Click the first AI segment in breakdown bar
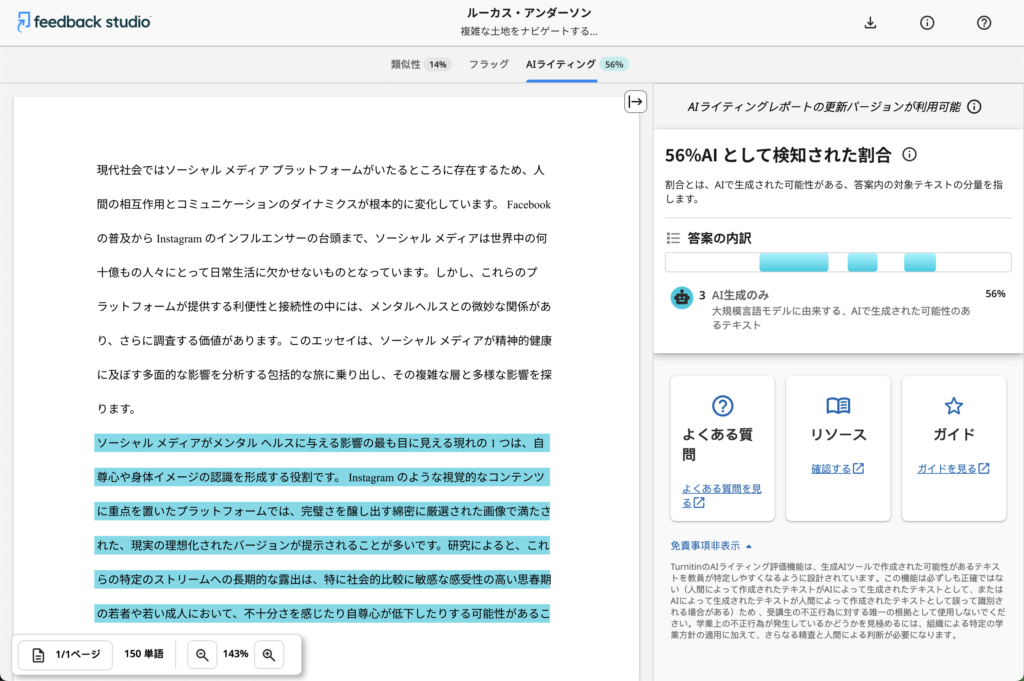The image size is (1024, 681). pyautogui.click(x=793, y=262)
